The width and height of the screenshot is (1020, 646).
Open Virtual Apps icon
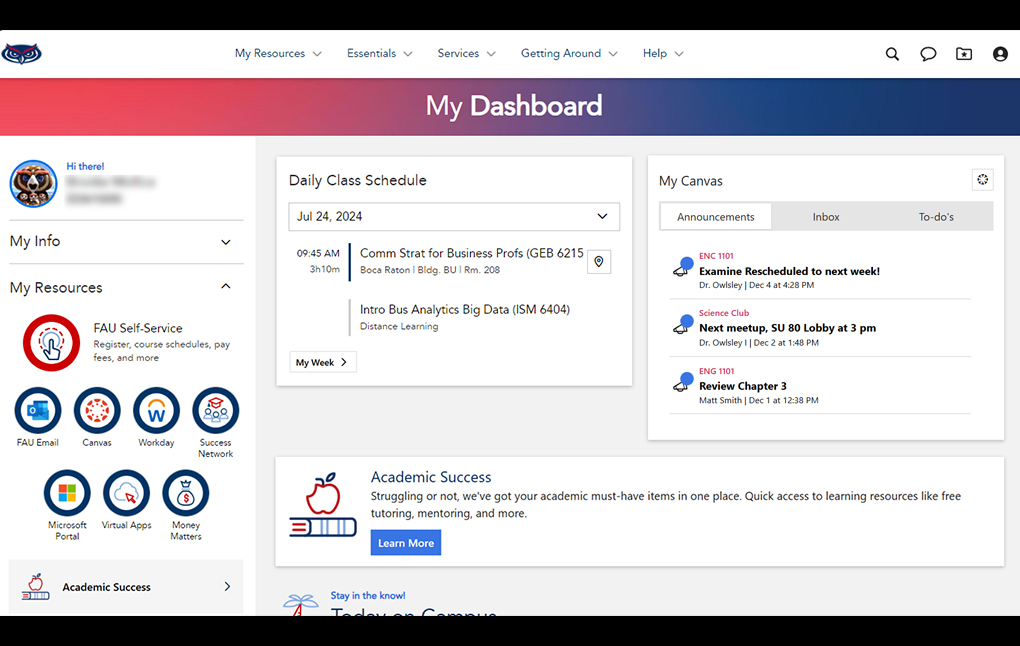click(x=126, y=493)
